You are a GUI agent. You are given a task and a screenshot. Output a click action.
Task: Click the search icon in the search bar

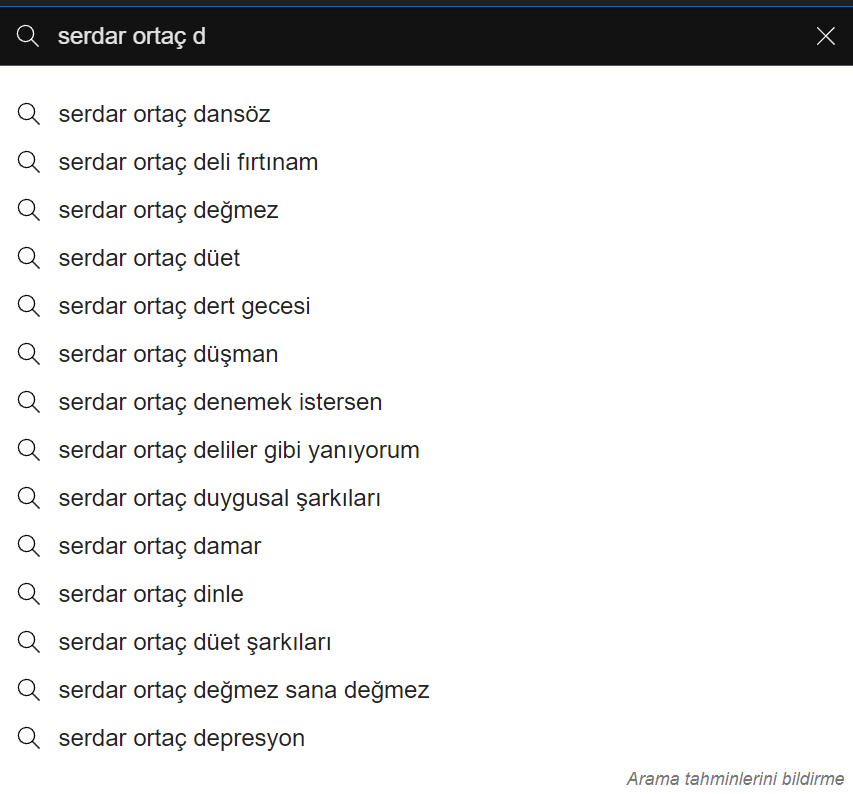coord(28,37)
